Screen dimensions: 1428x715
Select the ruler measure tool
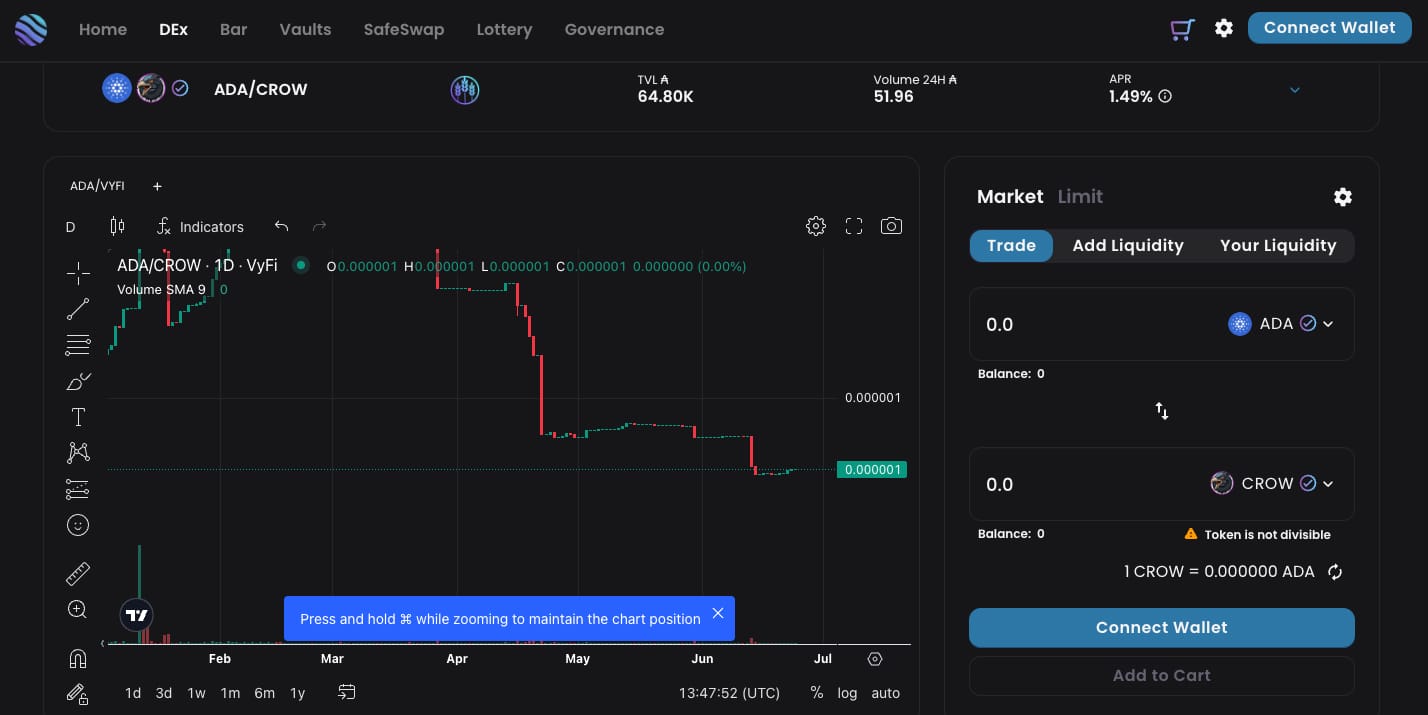coord(78,573)
